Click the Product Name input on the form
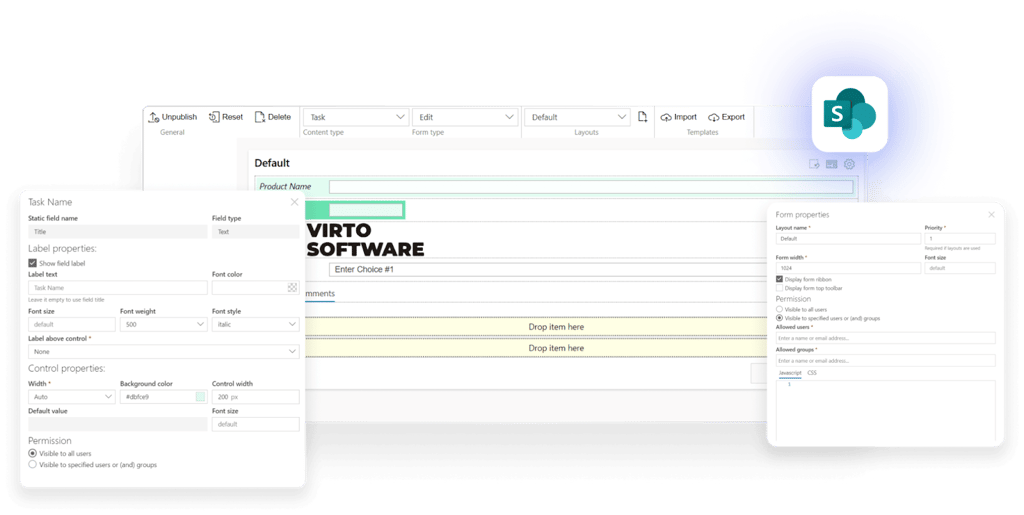 coord(591,187)
